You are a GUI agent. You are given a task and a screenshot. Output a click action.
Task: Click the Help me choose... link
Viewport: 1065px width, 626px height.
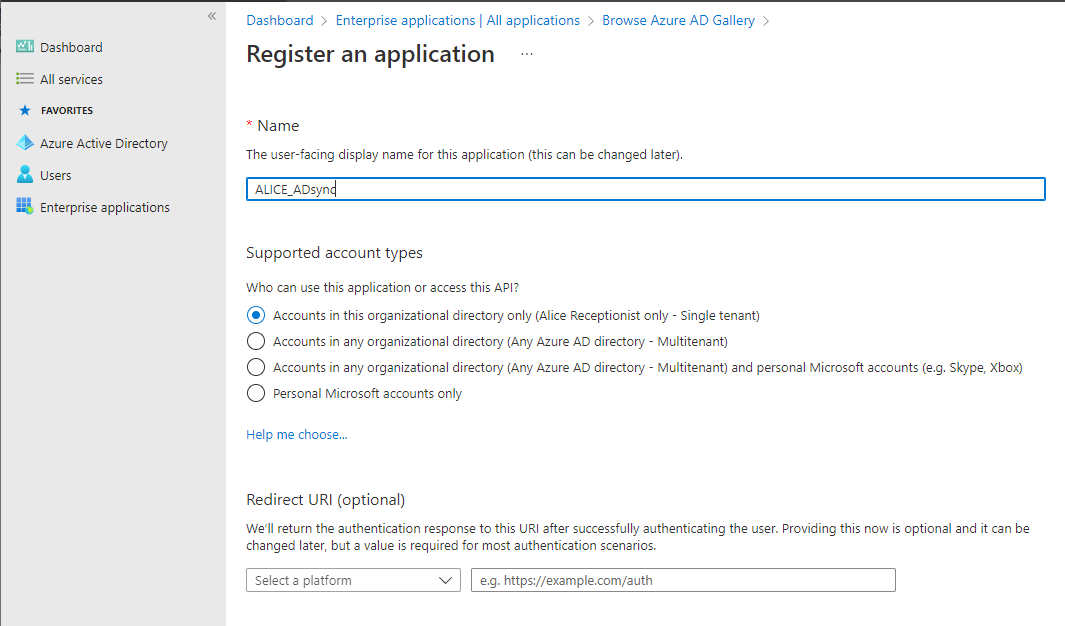[x=297, y=435]
